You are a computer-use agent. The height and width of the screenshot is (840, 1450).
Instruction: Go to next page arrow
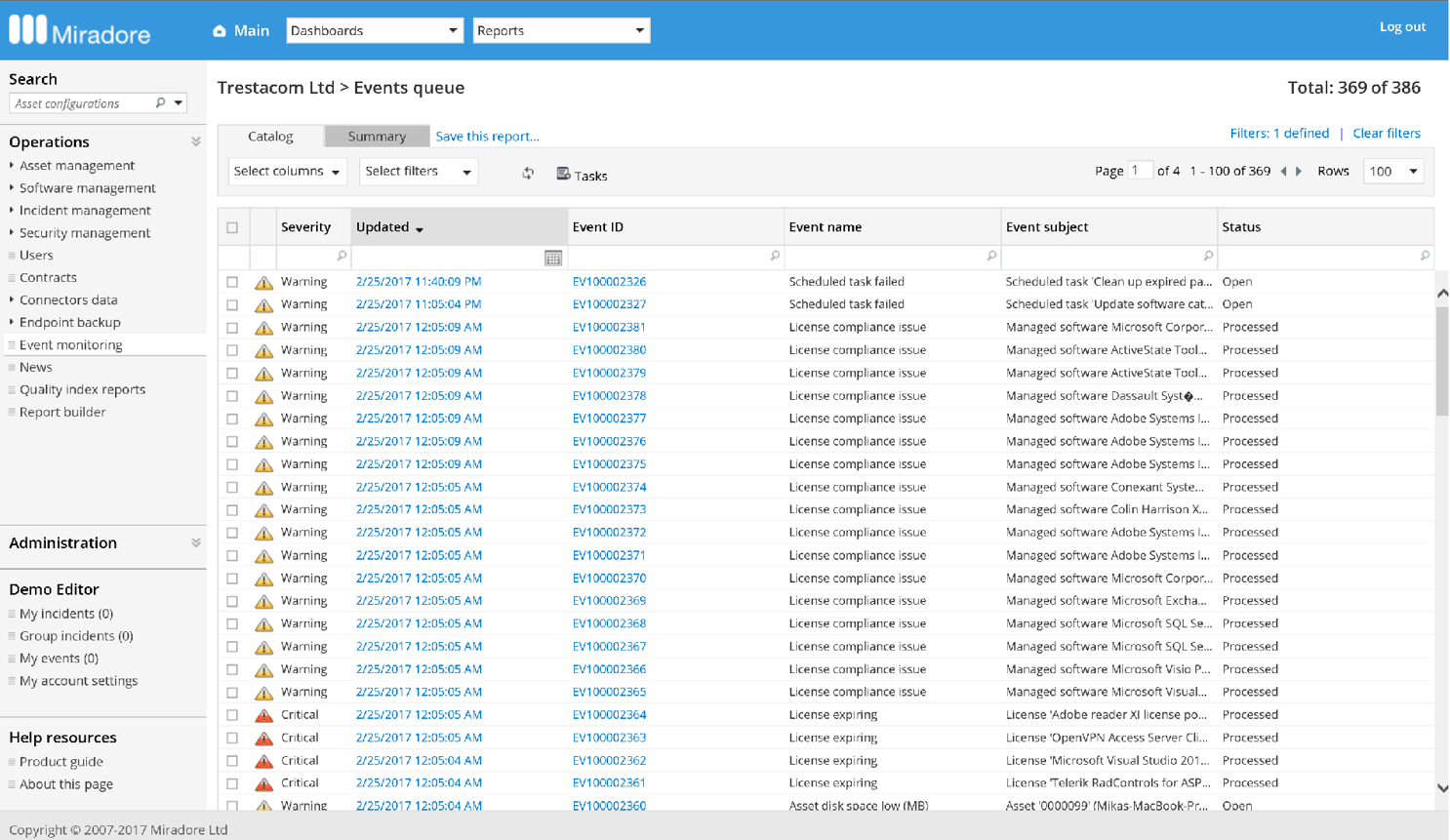tap(1299, 172)
